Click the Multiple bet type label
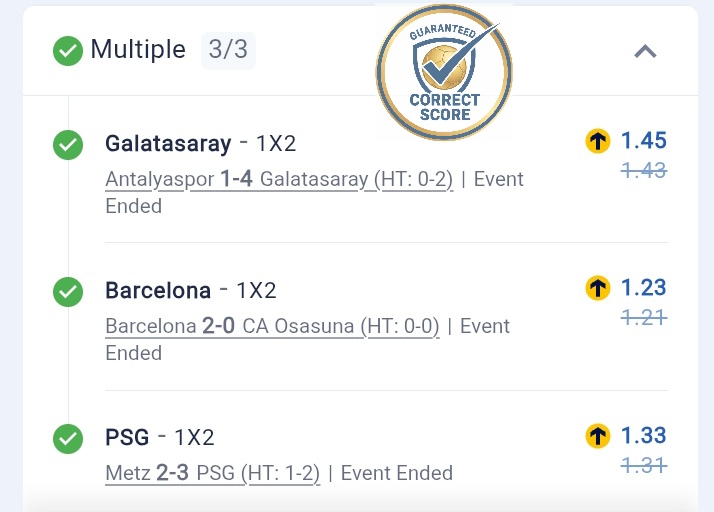This screenshot has width=714, height=512. tap(138, 49)
